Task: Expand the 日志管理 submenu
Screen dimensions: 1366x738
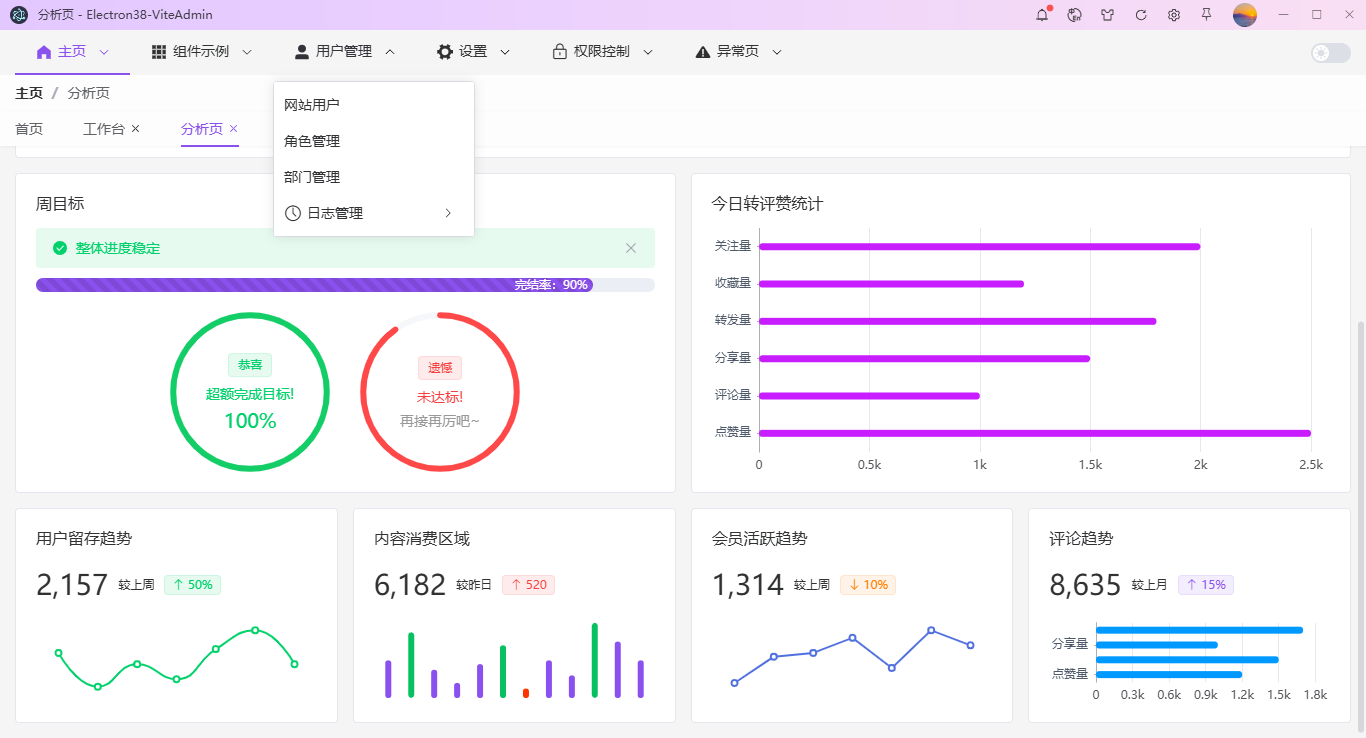Action: click(372, 213)
